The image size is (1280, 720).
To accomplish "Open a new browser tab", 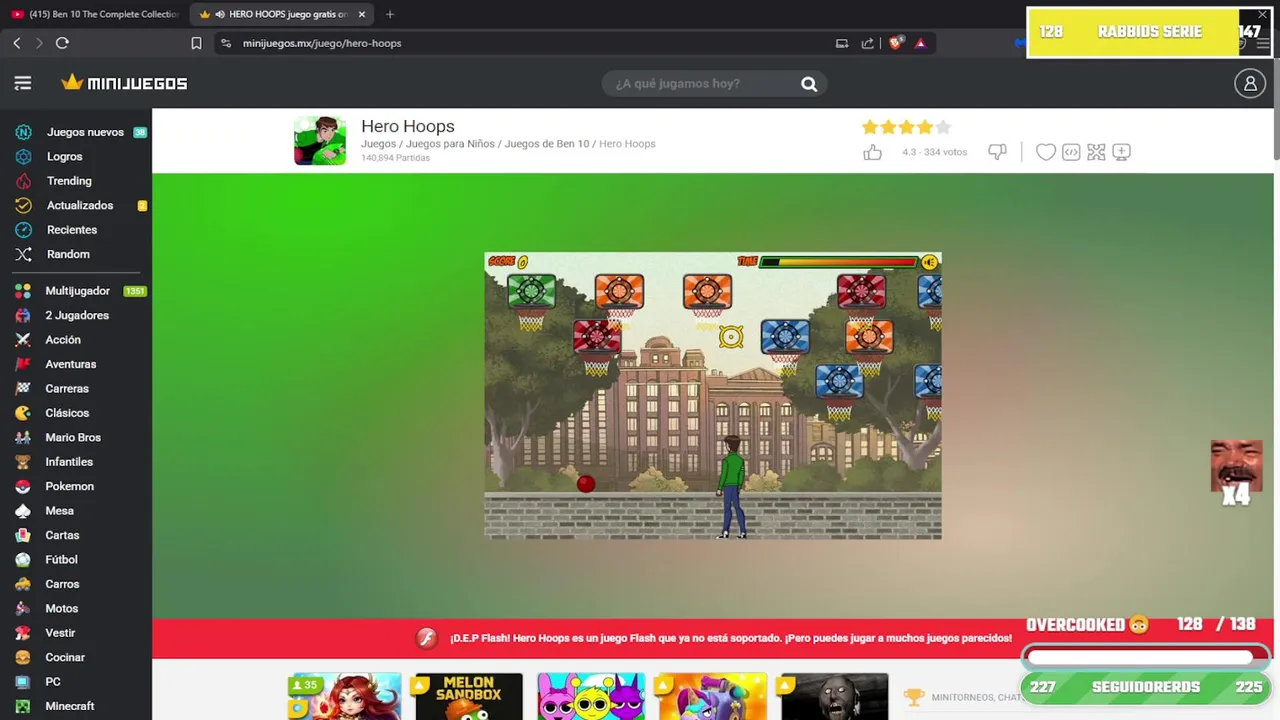I will 390,14.
